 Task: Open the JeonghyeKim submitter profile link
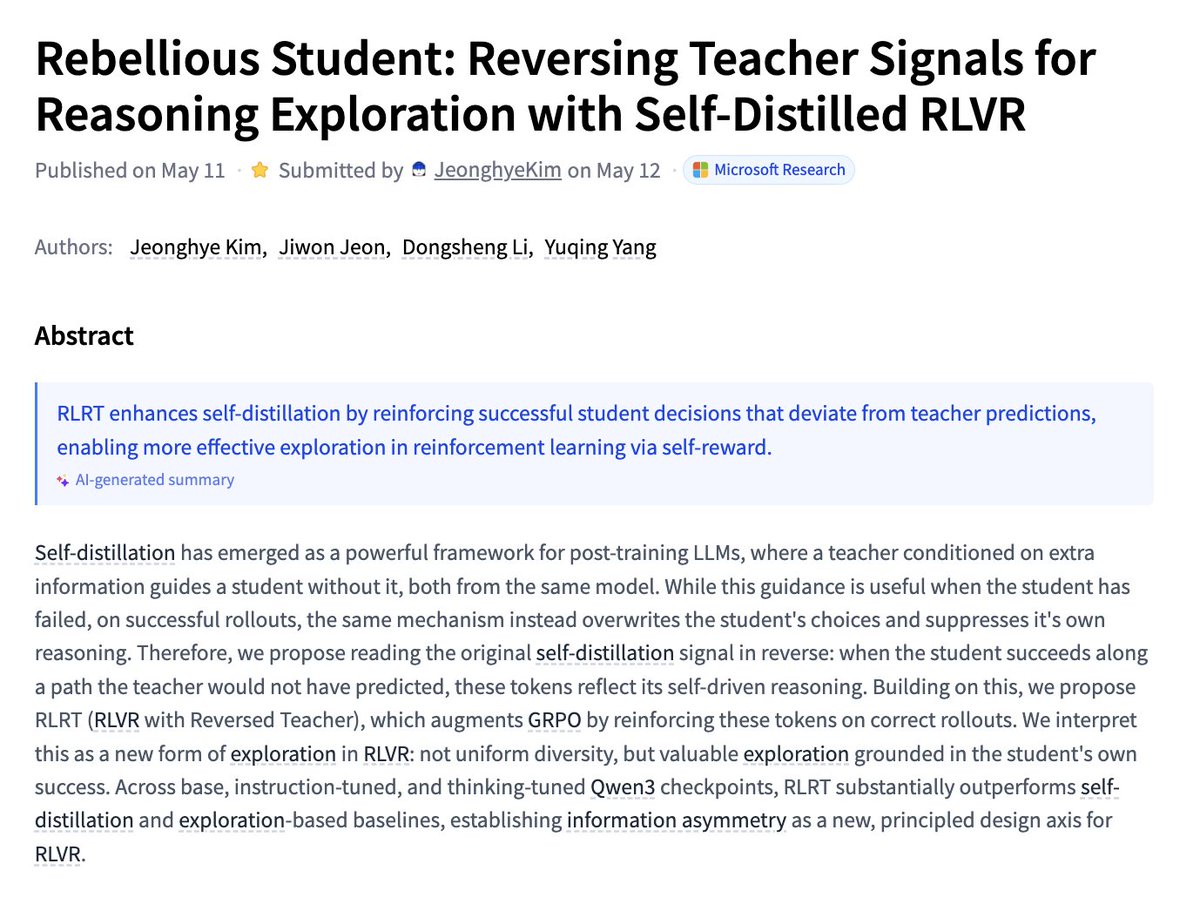click(x=498, y=171)
